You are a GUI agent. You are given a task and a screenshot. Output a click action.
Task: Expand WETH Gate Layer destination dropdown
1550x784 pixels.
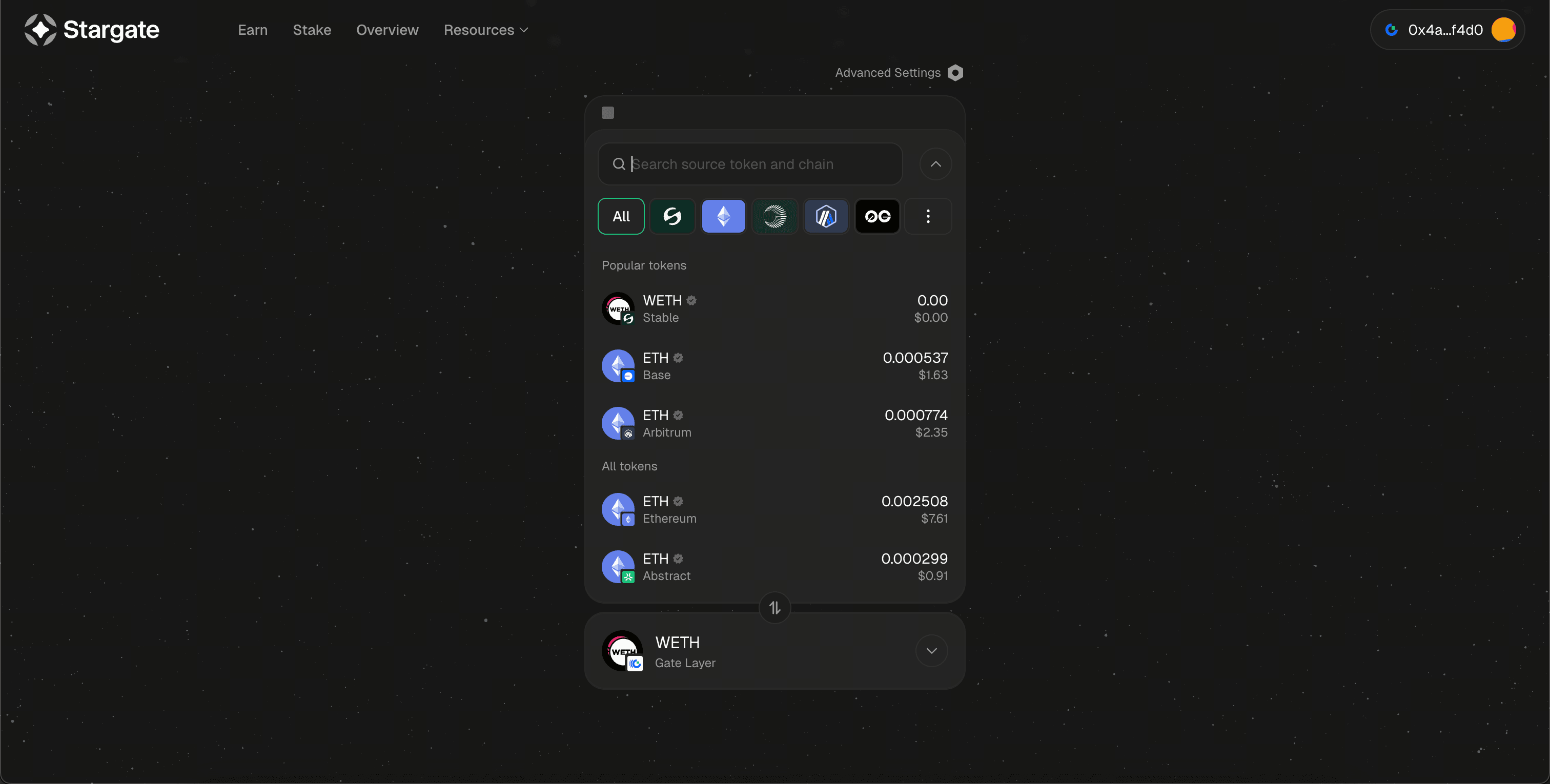tap(931, 650)
